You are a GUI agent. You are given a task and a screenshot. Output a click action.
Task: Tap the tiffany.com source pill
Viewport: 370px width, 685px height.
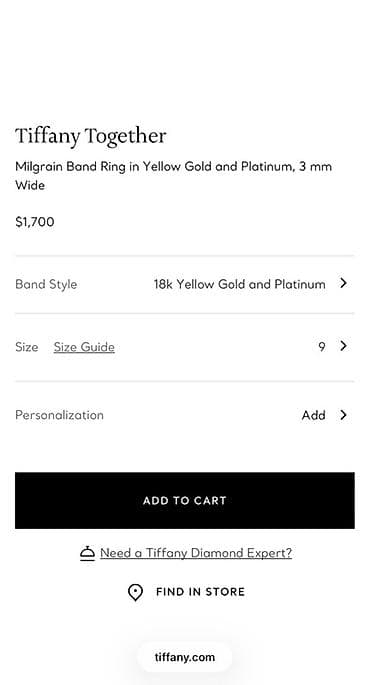pos(185,657)
